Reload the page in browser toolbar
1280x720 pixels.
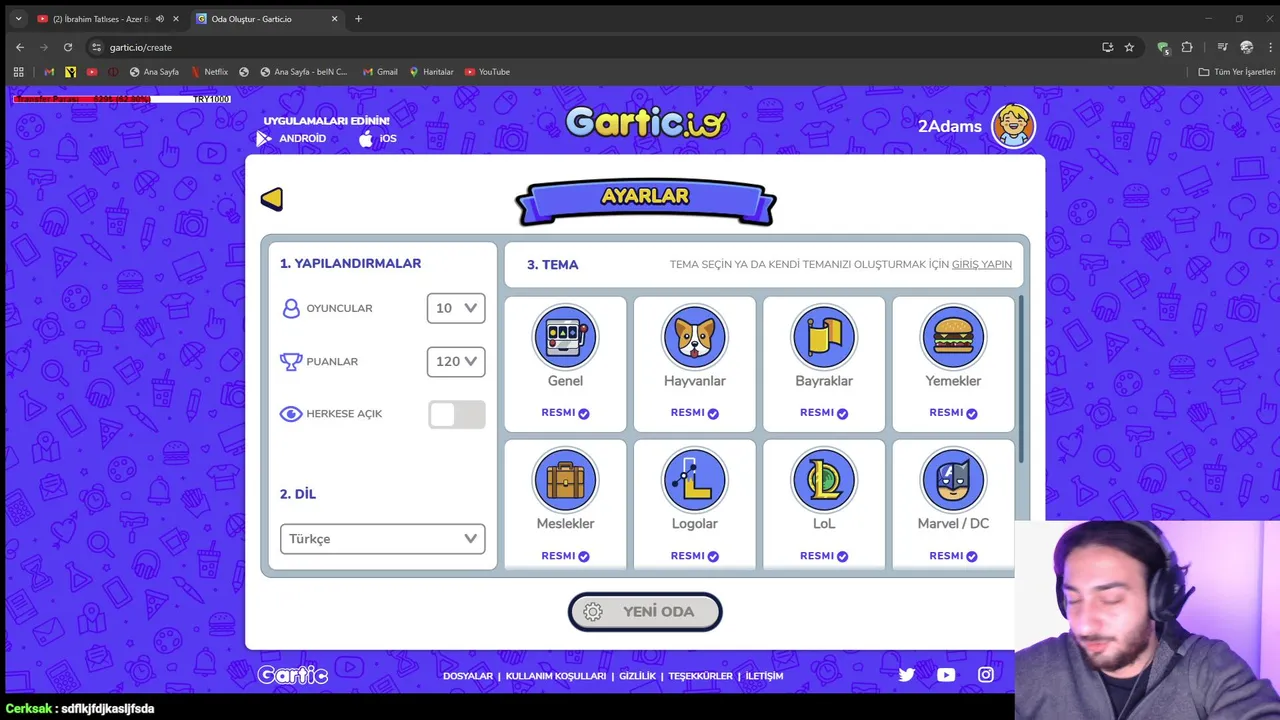(x=68, y=47)
